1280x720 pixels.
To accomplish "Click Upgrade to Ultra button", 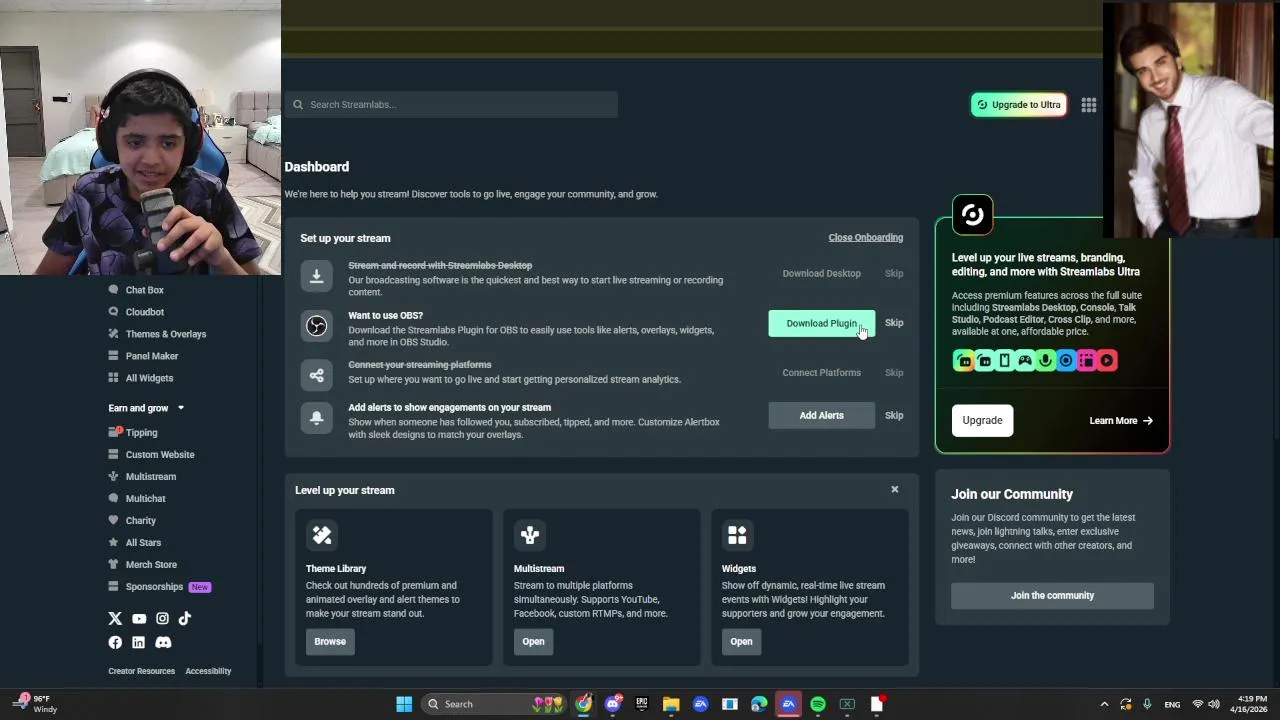I will pyautogui.click(x=1018, y=105).
